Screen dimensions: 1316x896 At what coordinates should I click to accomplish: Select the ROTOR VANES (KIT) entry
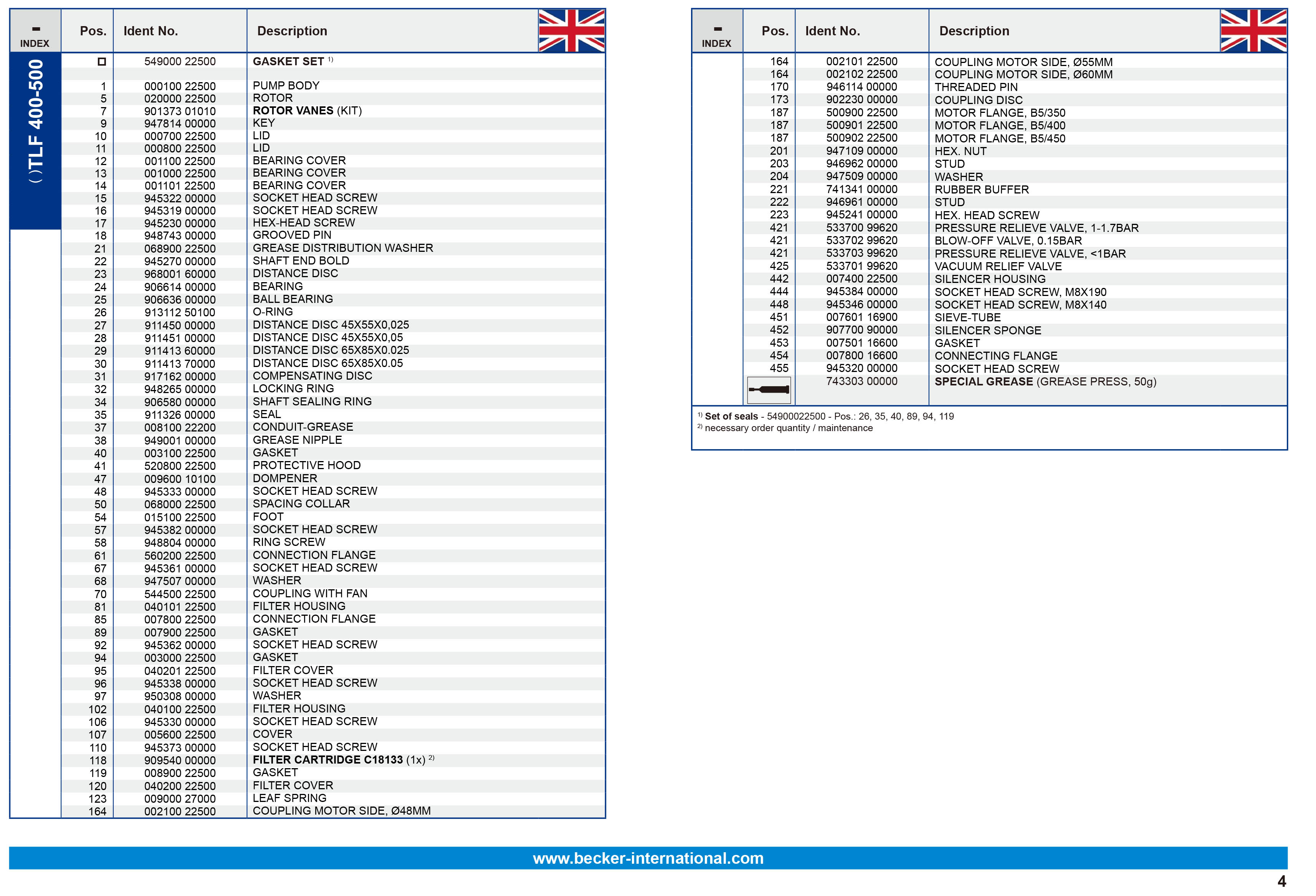click(x=307, y=111)
